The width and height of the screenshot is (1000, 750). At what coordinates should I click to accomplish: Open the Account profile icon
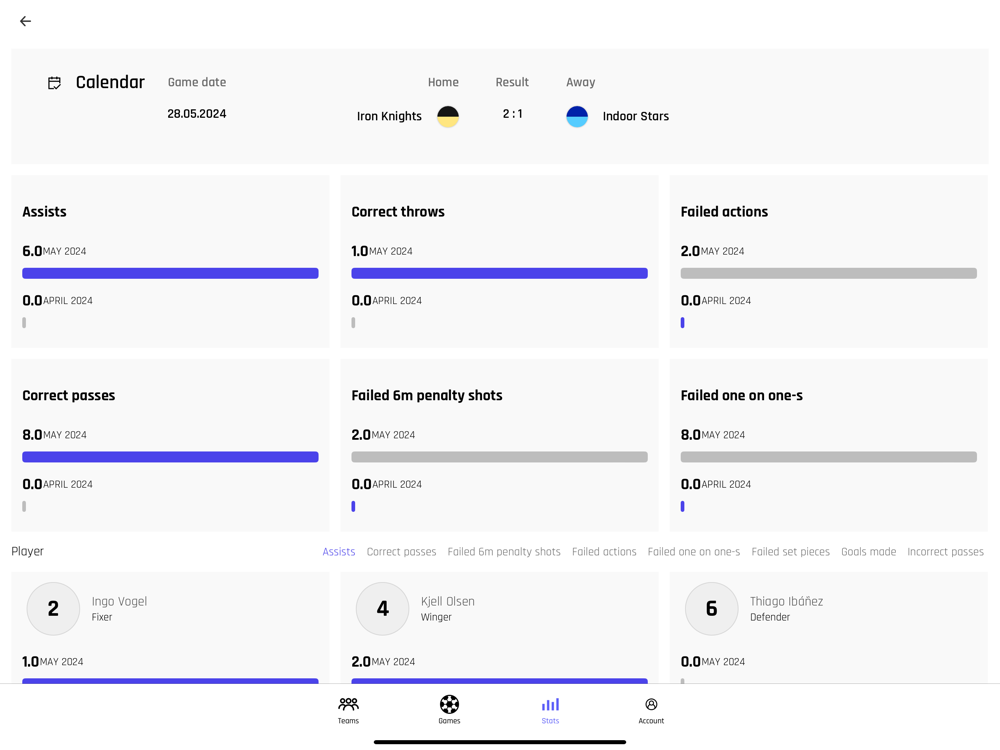click(x=651, y=704)
